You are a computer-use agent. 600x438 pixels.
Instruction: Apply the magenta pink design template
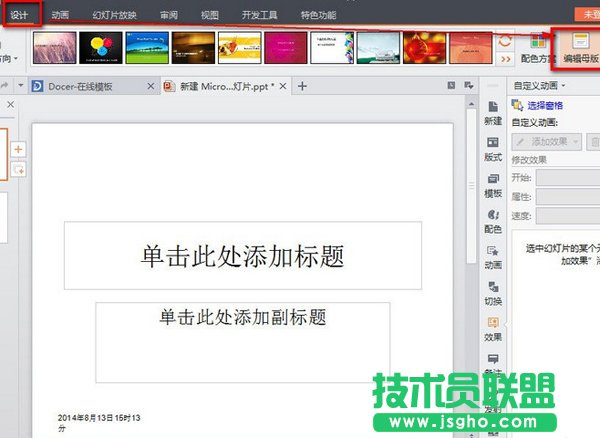click(286, 48)
